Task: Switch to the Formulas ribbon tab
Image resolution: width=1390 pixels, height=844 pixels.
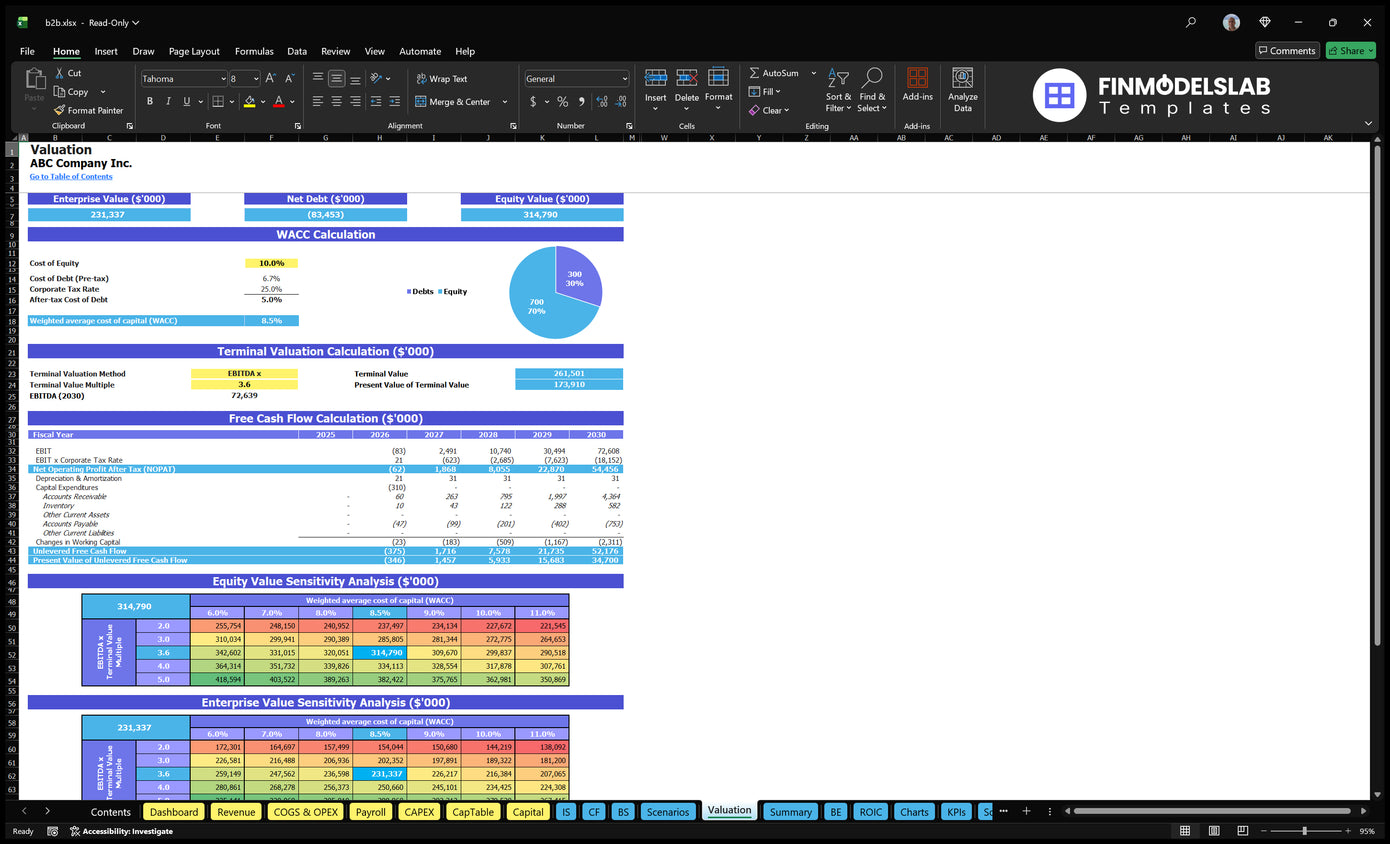Action: point(254,51)
